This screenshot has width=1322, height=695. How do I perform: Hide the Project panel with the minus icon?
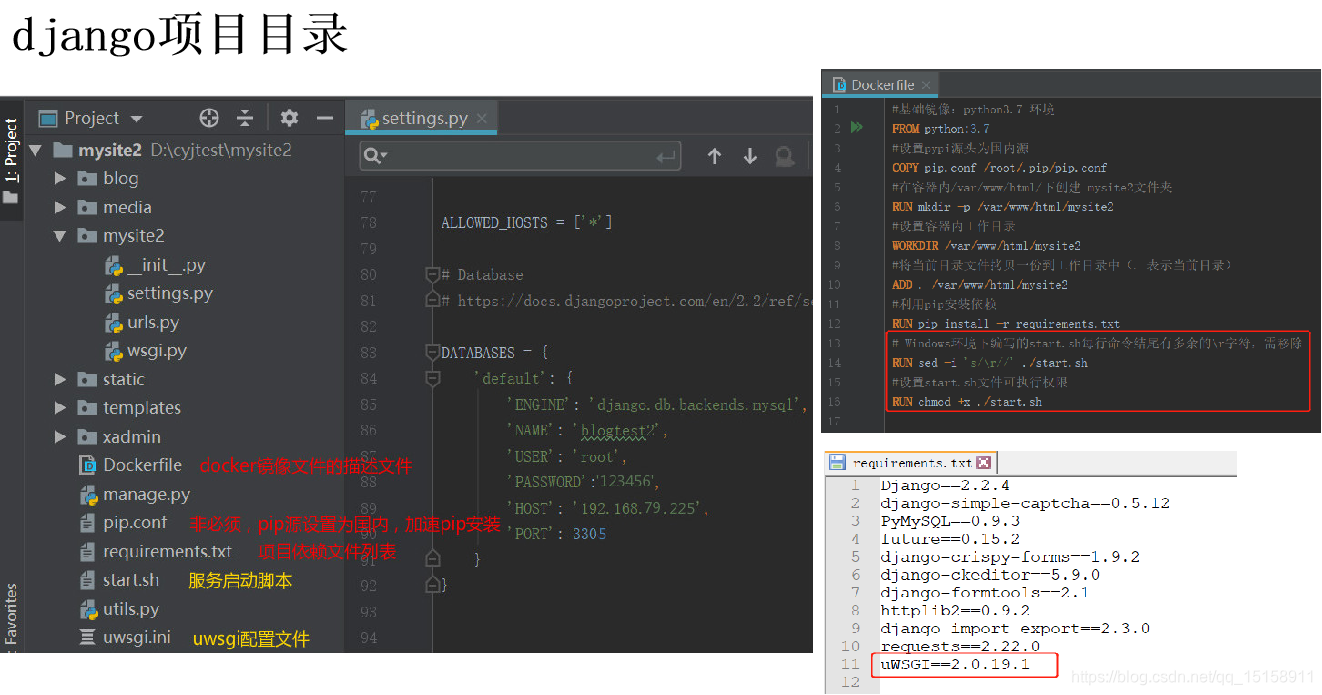tap(323, 118)
